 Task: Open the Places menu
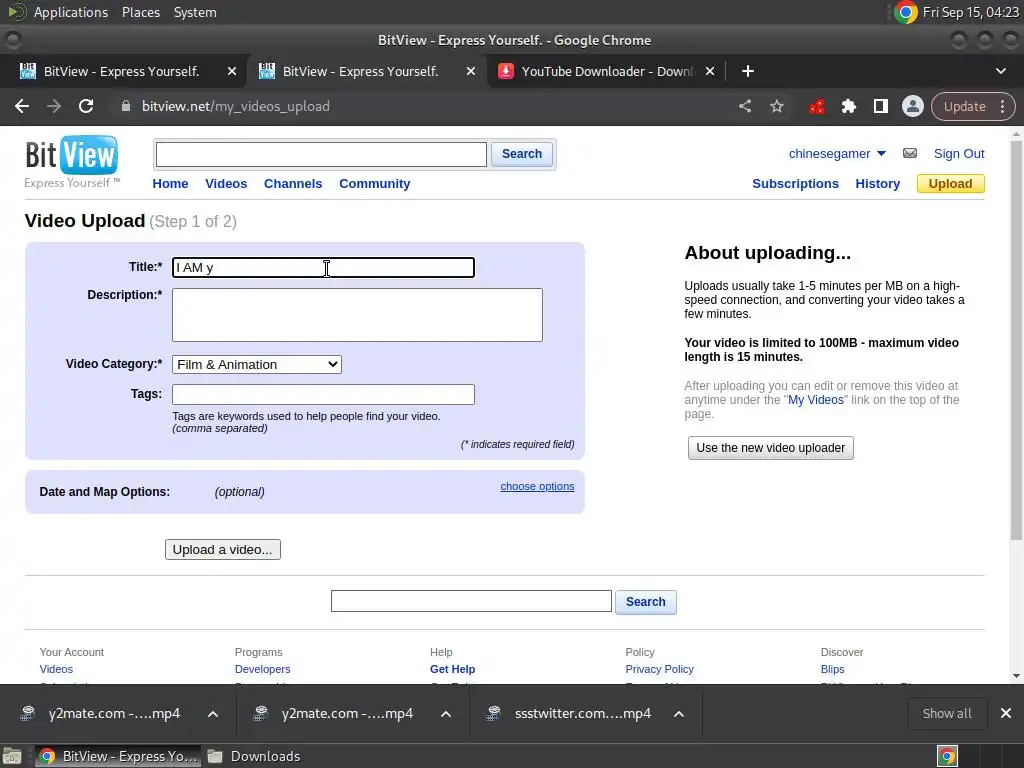(x=140, y=12)
